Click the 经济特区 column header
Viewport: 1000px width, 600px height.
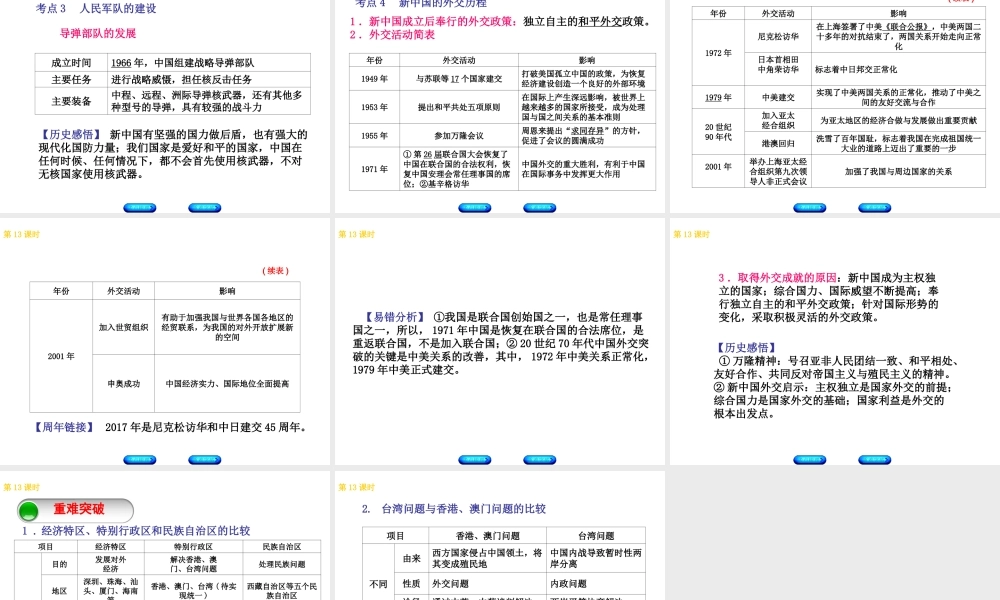tap(111, 547)
